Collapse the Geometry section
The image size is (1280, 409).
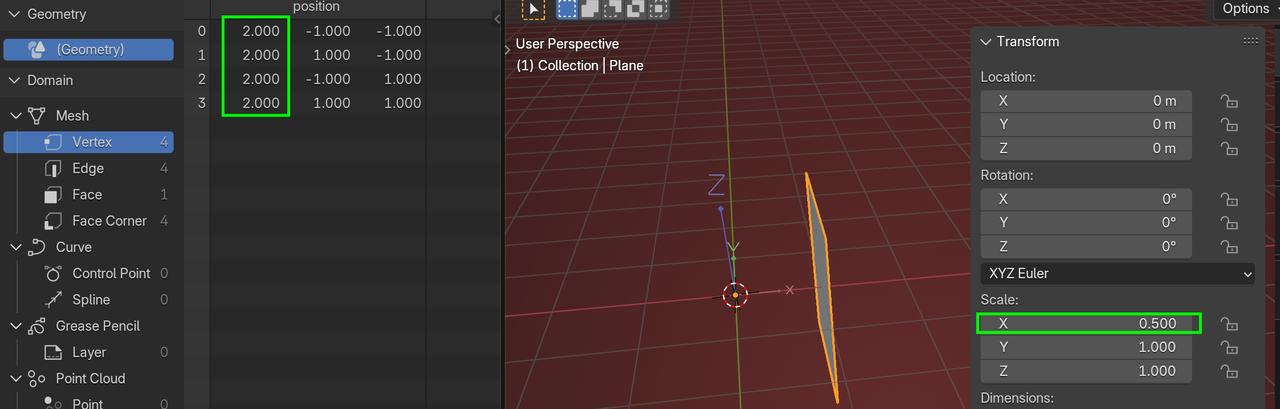coord(14,15)
